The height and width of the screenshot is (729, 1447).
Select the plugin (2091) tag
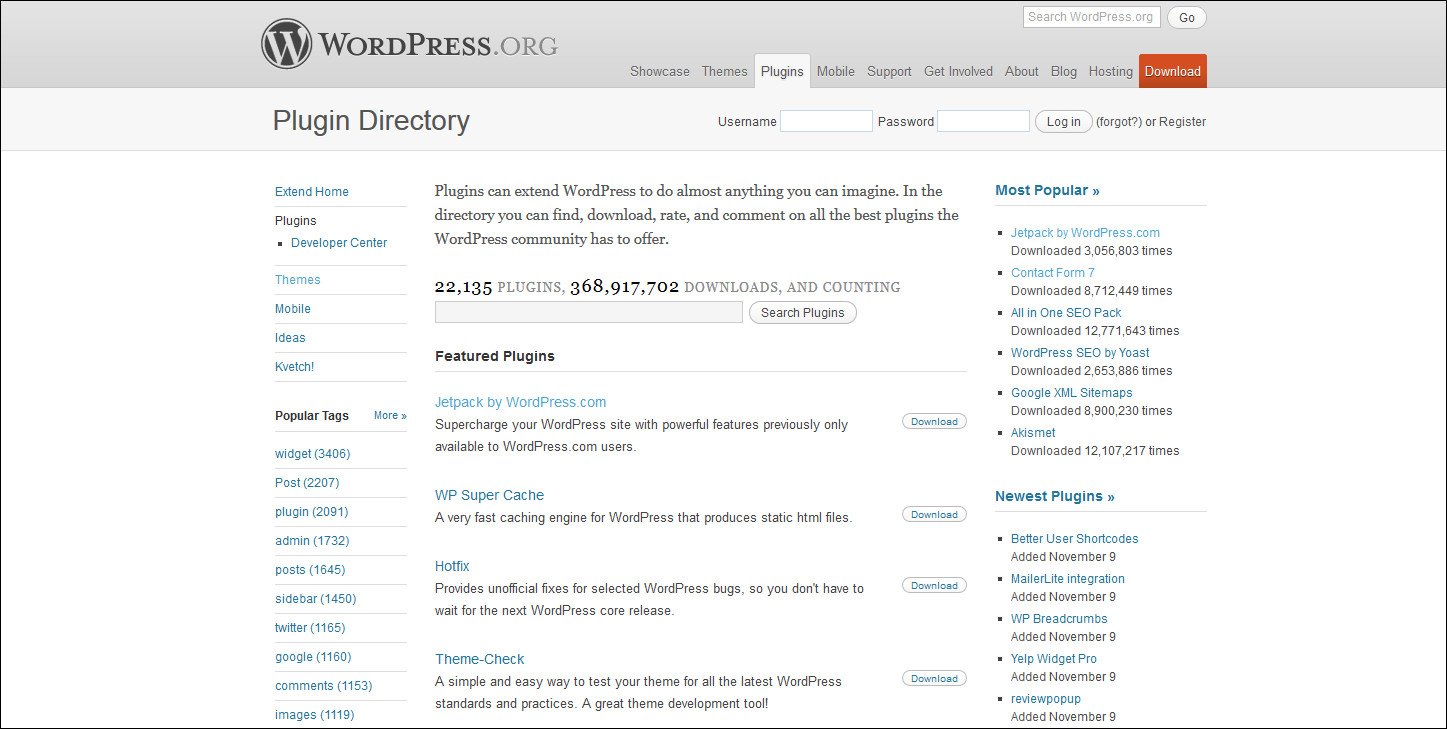point(312,512)
